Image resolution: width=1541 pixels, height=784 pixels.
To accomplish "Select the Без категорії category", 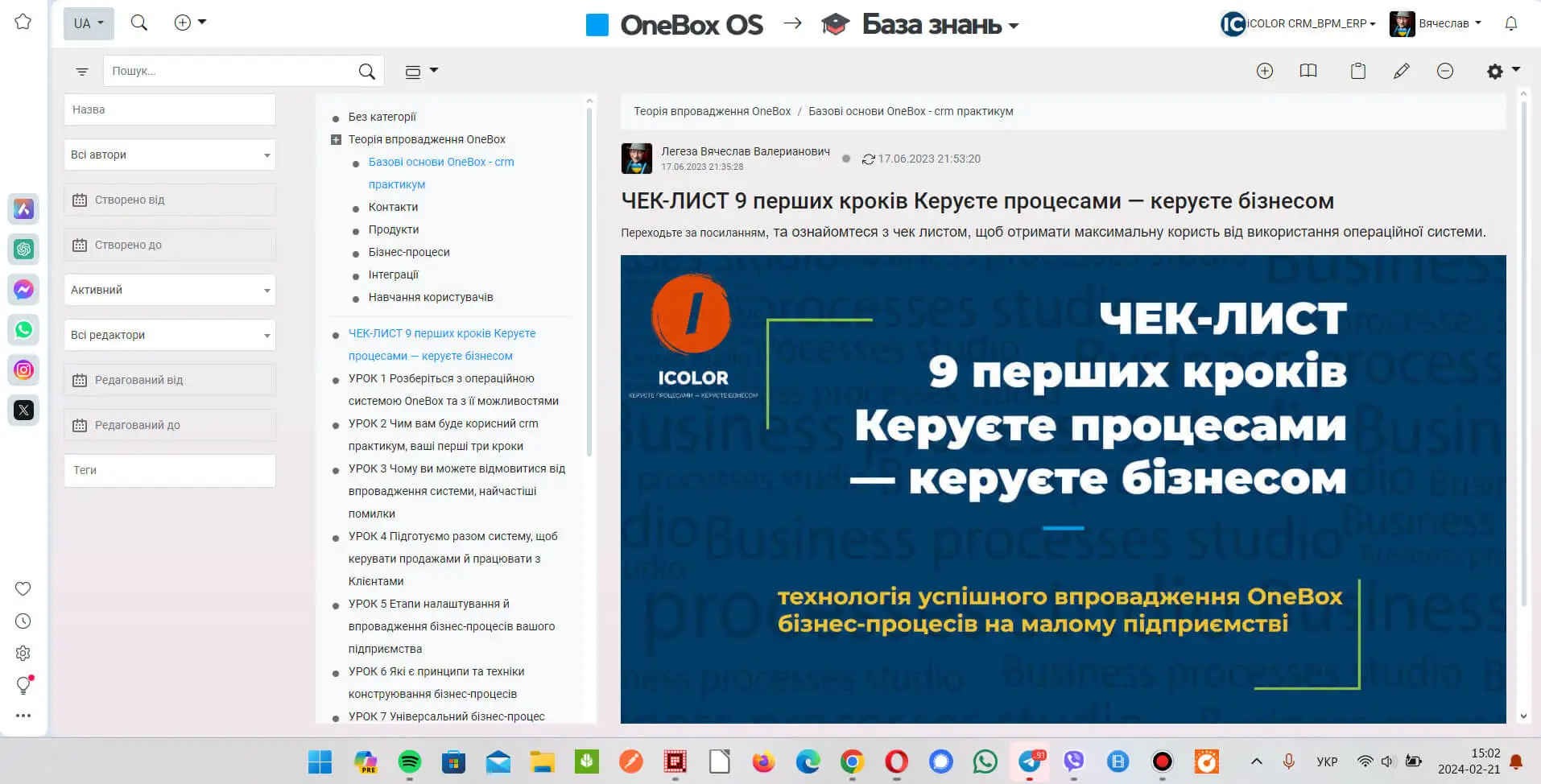I will tap(382, 117).
